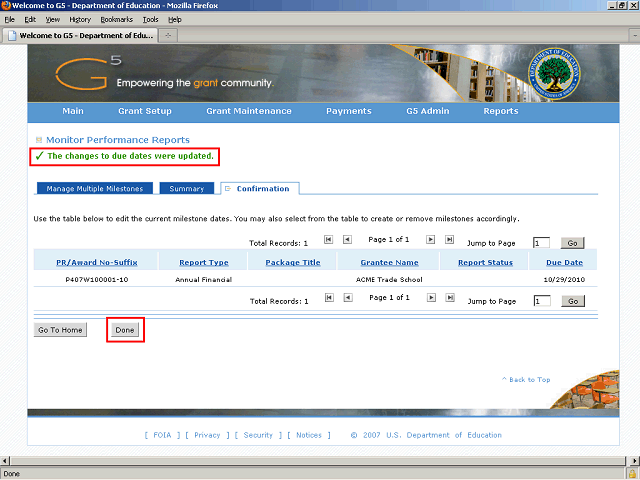Sort by Report Type column
The width and height of the screenshot is (640, 480).
tap(204, 262)
